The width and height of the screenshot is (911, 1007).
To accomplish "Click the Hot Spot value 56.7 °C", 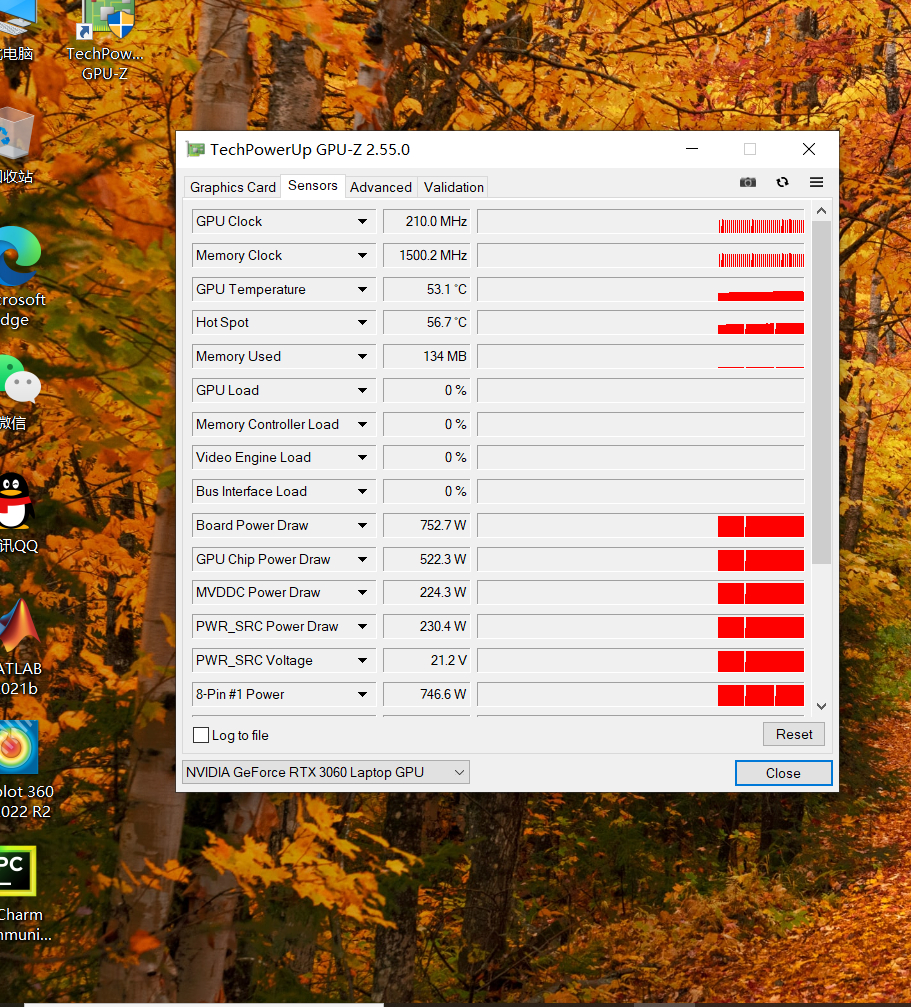I will [x=427, y=322].
